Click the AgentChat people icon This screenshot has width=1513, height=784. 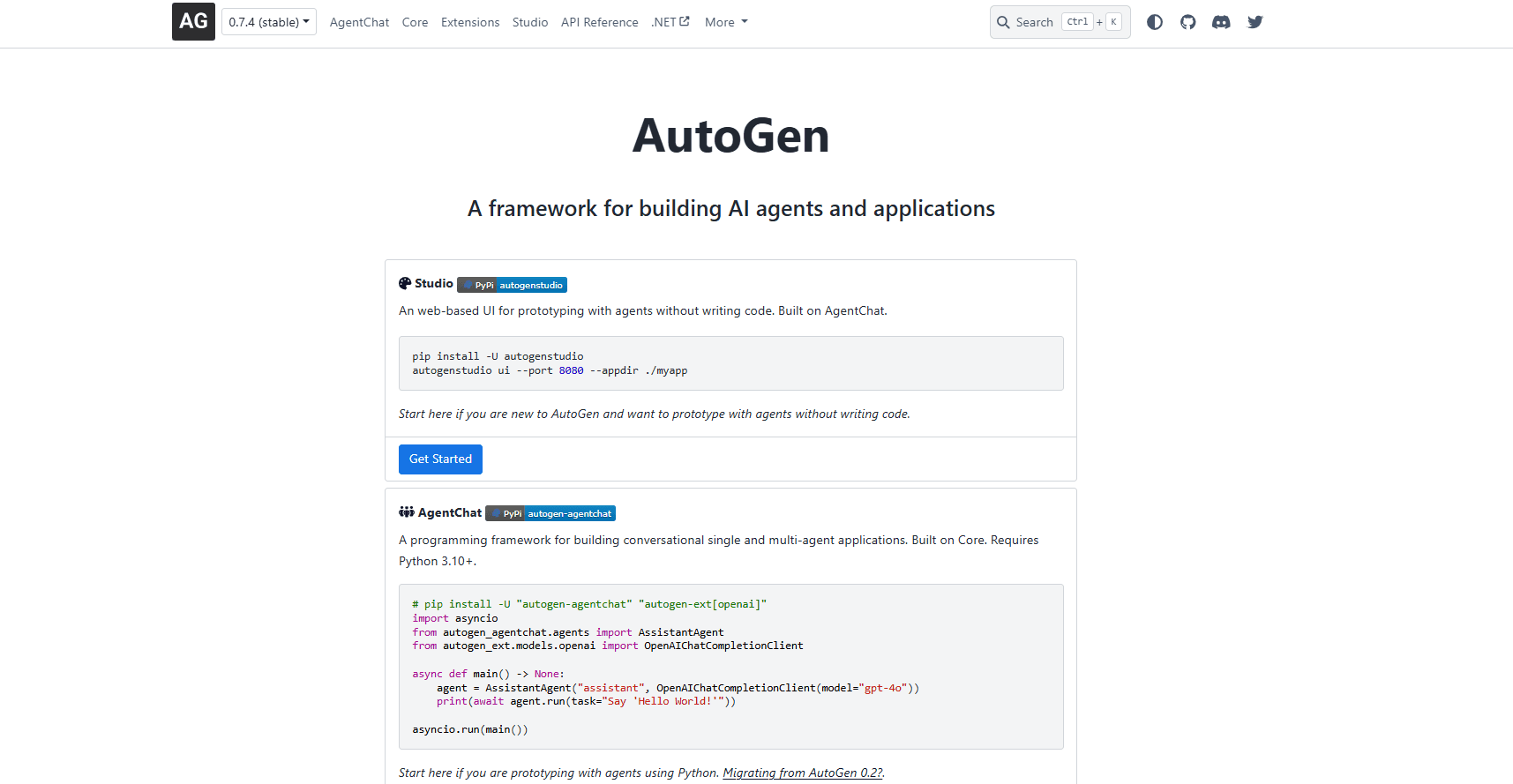pos(407,511)
